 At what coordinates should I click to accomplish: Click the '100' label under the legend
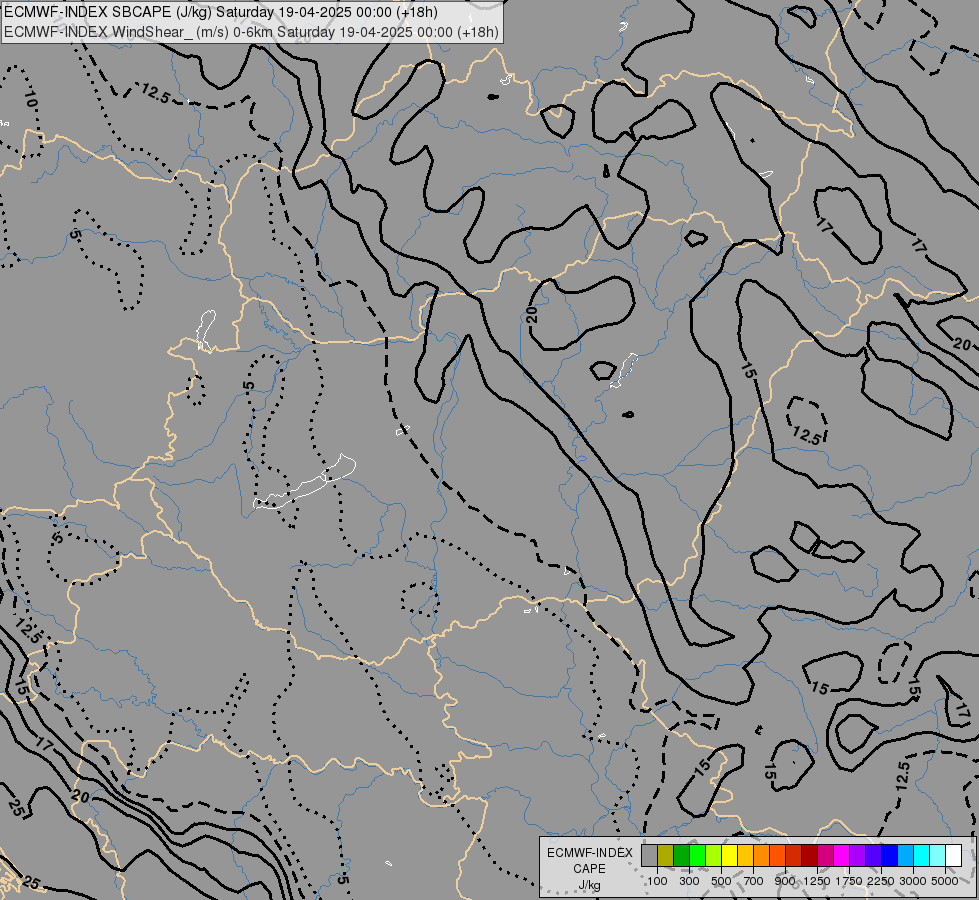[x=657, y=881]
